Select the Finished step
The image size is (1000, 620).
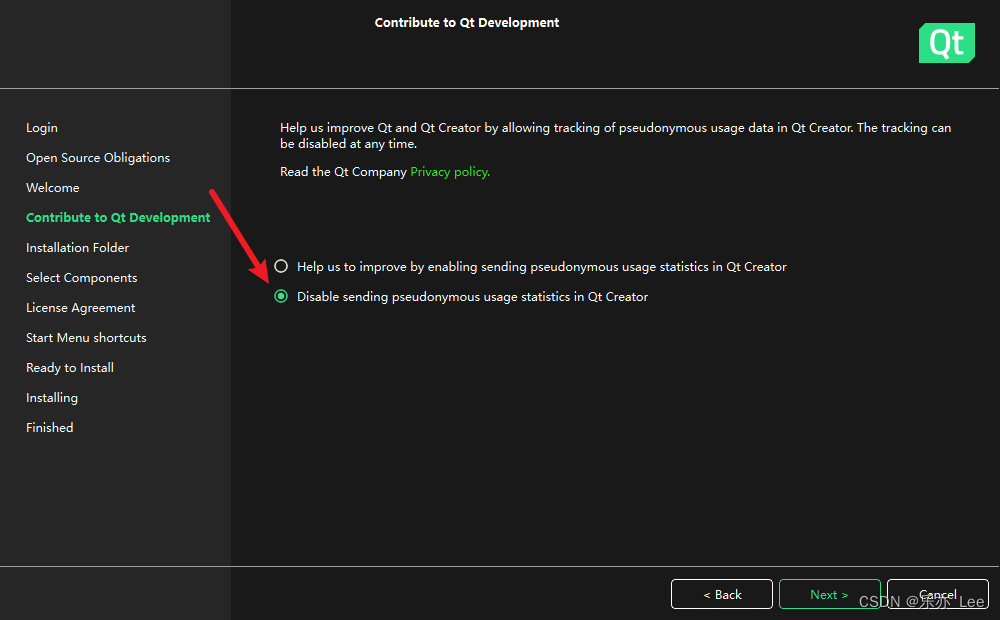coord(50,427)
